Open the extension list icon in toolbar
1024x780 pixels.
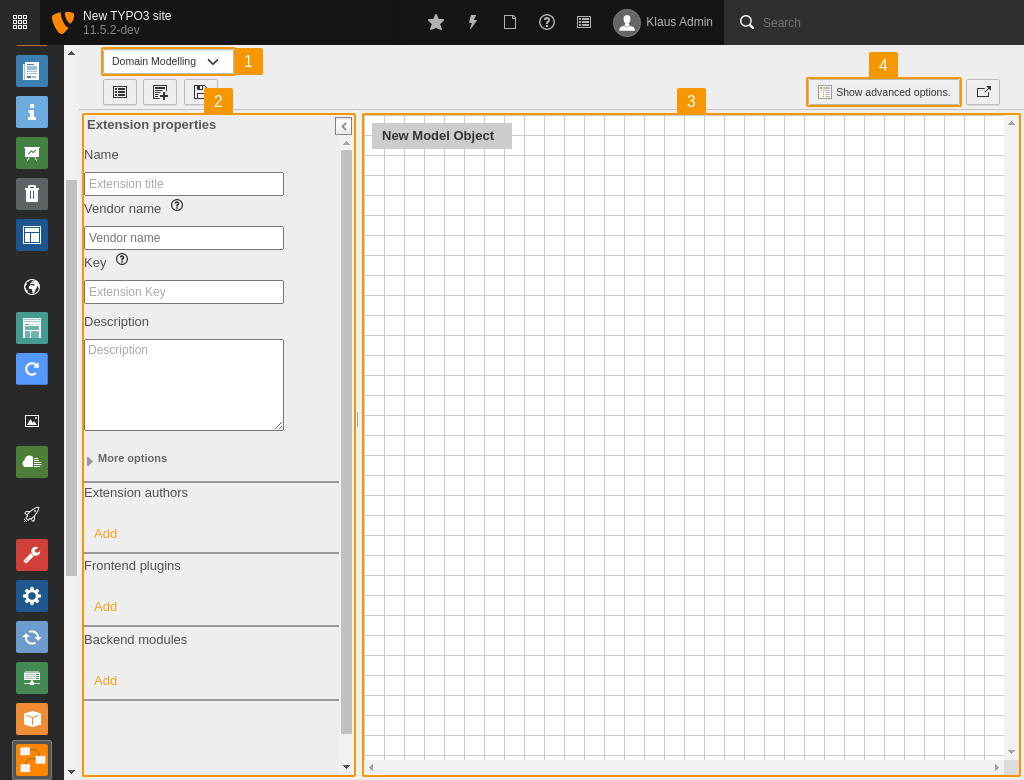(x=120, y=91)
